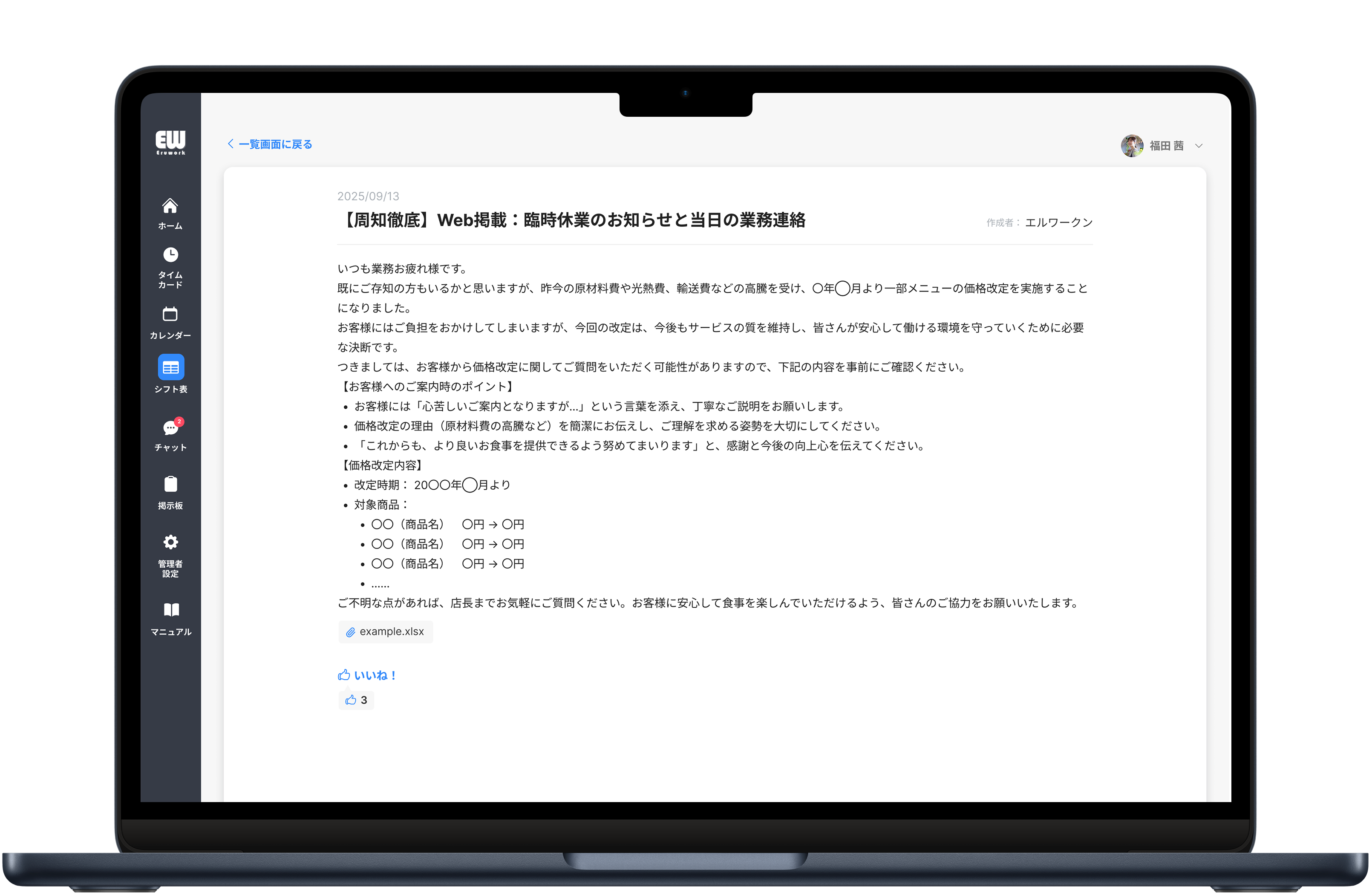Click the paperclip attachment icon
Image resolution: width=1372 pixels, height=895 pixels.
(x=350, y=632)
